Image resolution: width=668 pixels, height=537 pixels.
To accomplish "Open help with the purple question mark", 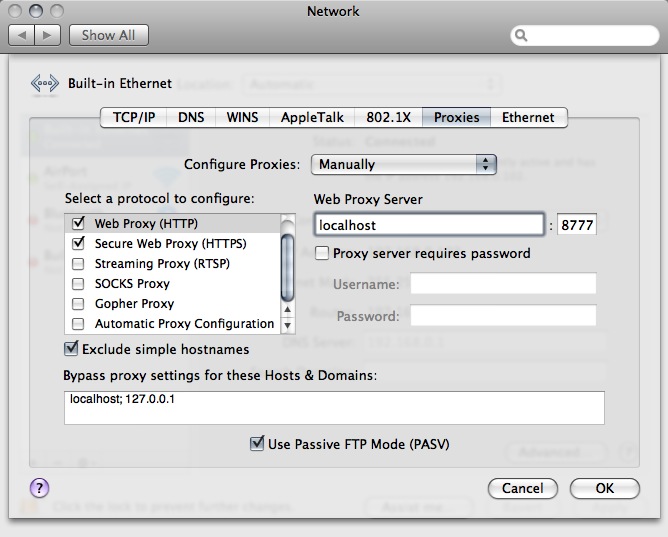I will [39, 488].
